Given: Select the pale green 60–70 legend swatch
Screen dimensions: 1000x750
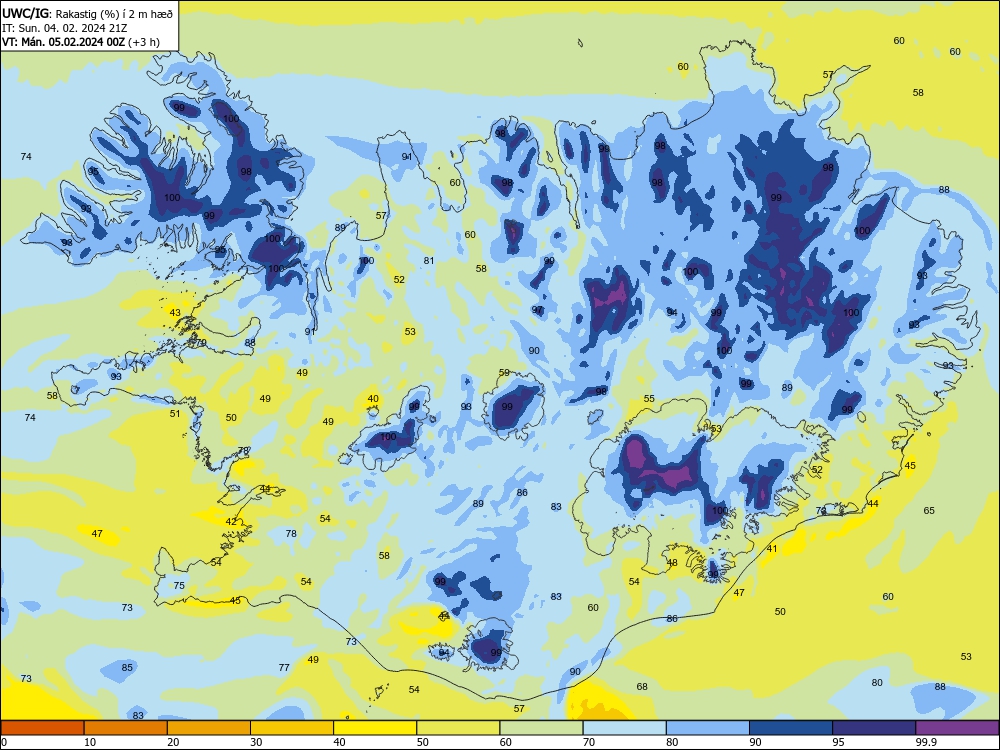Looking at the screenshot, I should coord(541,728).
